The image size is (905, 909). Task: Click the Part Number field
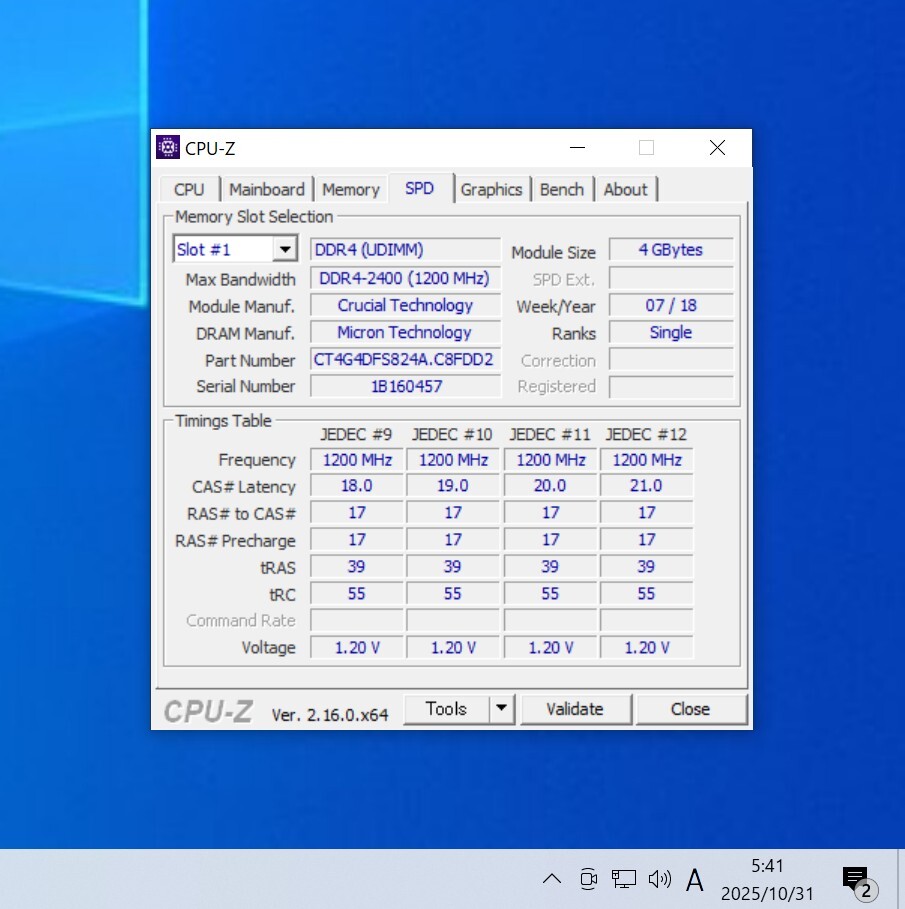404,360
